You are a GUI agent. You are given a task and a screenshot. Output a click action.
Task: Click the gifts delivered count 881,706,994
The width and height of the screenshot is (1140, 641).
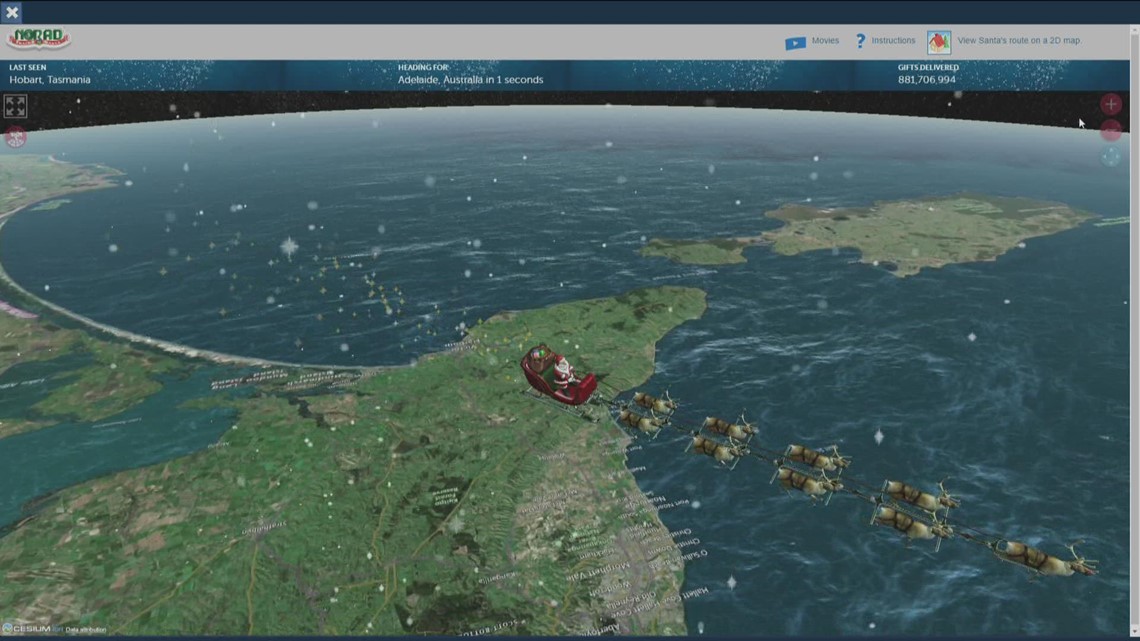coord(927,80)
